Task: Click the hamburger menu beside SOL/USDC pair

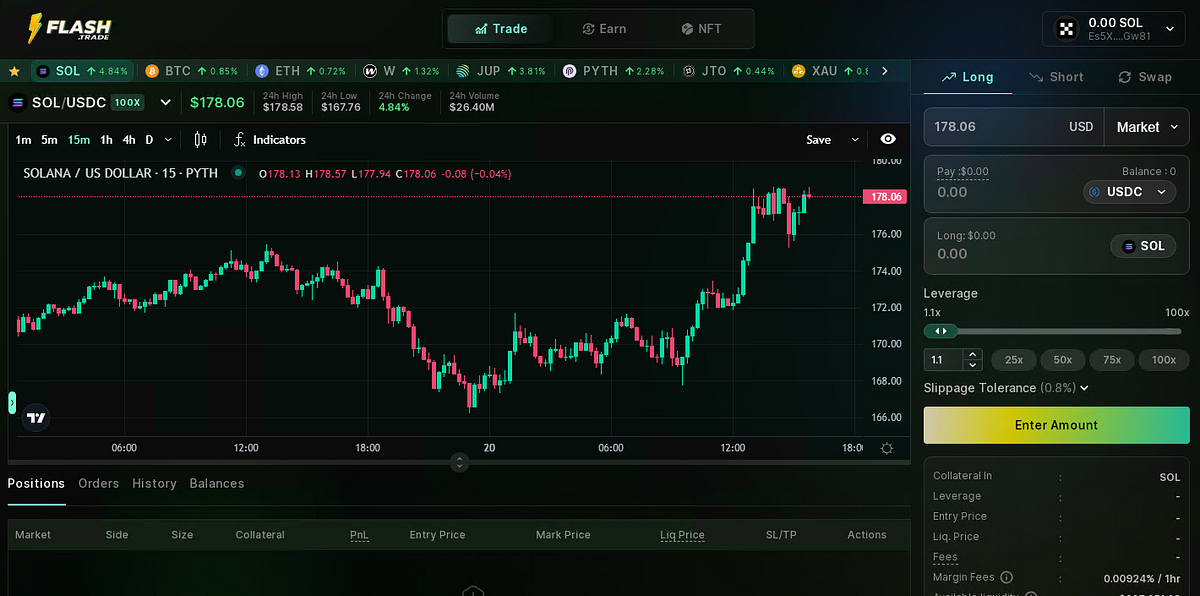Action: tap(17, 102)
